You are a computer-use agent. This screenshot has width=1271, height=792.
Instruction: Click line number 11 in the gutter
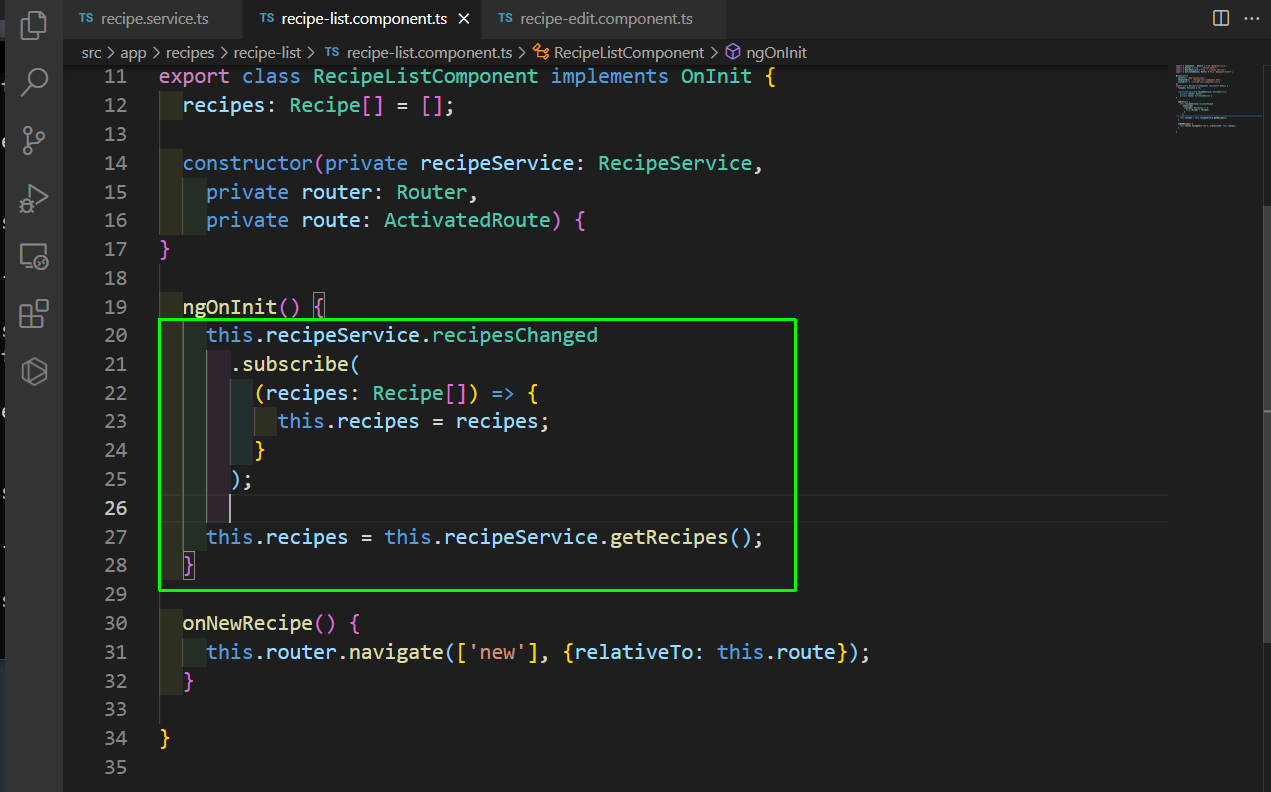(x=116, y=76)
